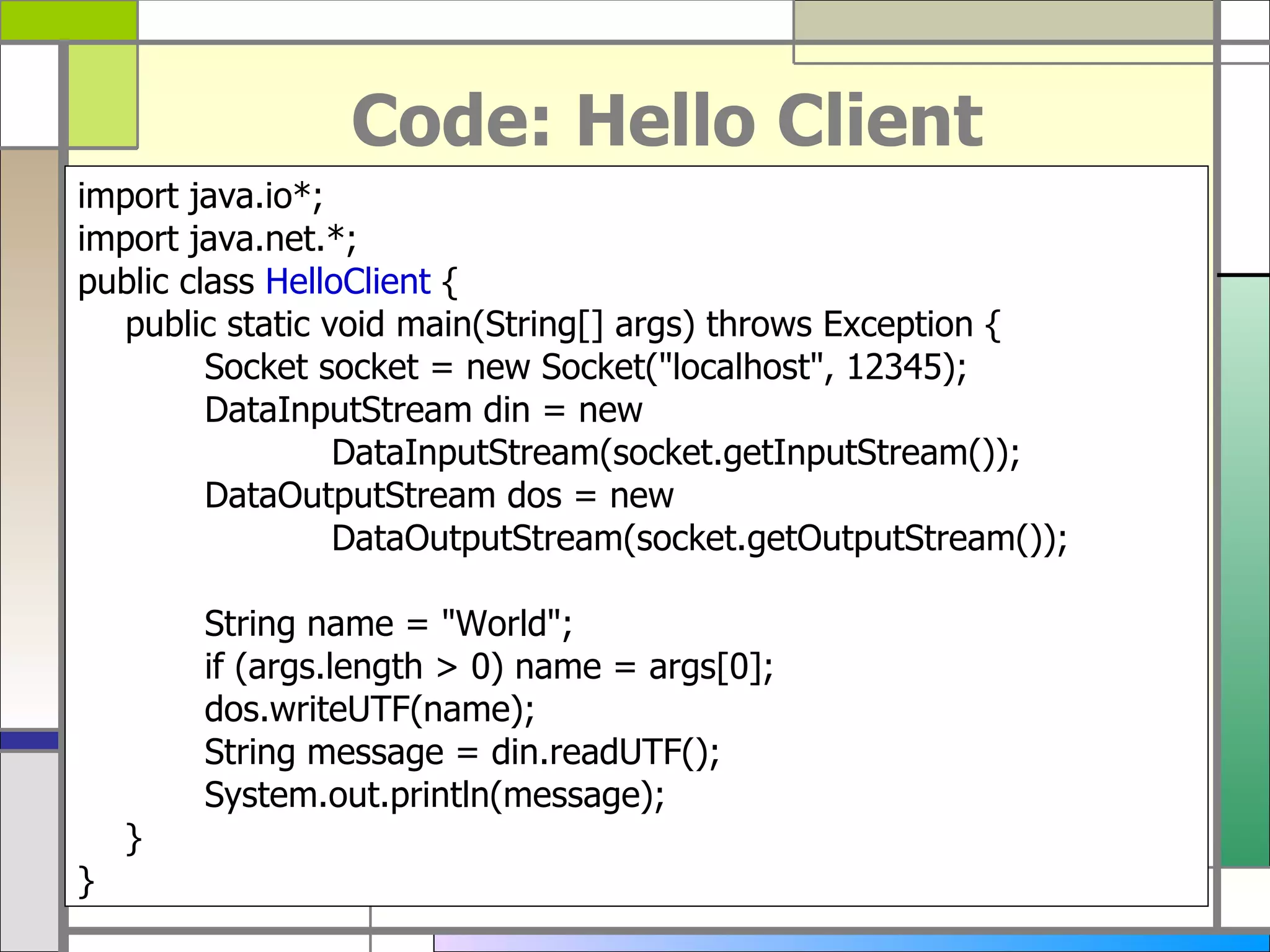Click the dark blue block on left edge

[29, 740]
